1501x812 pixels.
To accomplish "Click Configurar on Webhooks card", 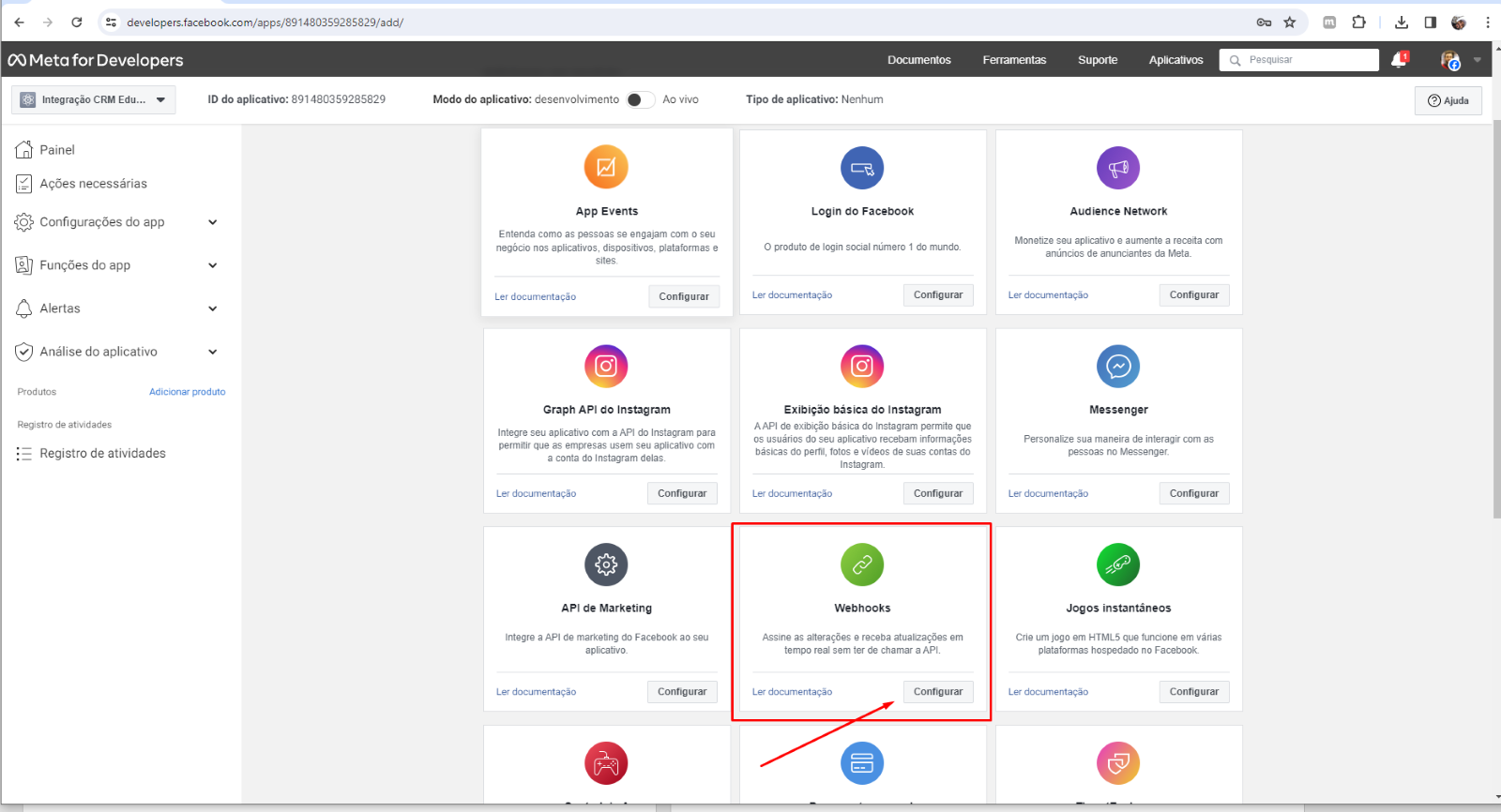I will pos(938,692).
